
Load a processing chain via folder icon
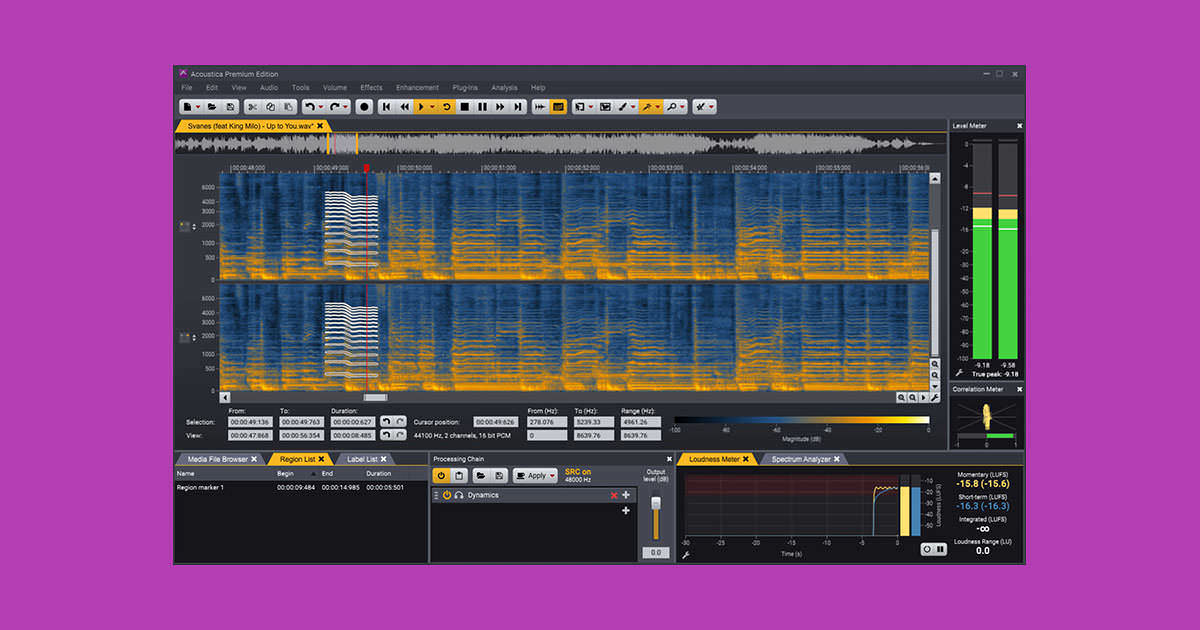[480, 476]
